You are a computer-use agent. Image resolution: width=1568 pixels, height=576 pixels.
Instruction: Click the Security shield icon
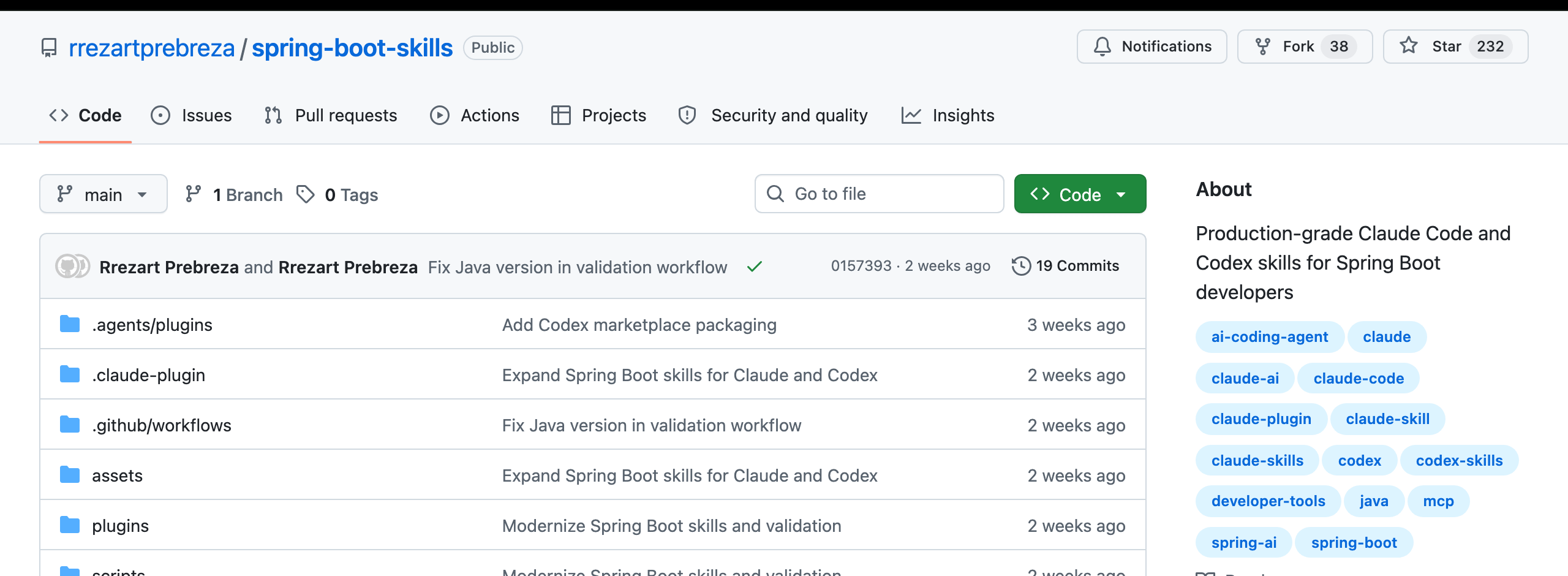point(687,115)
